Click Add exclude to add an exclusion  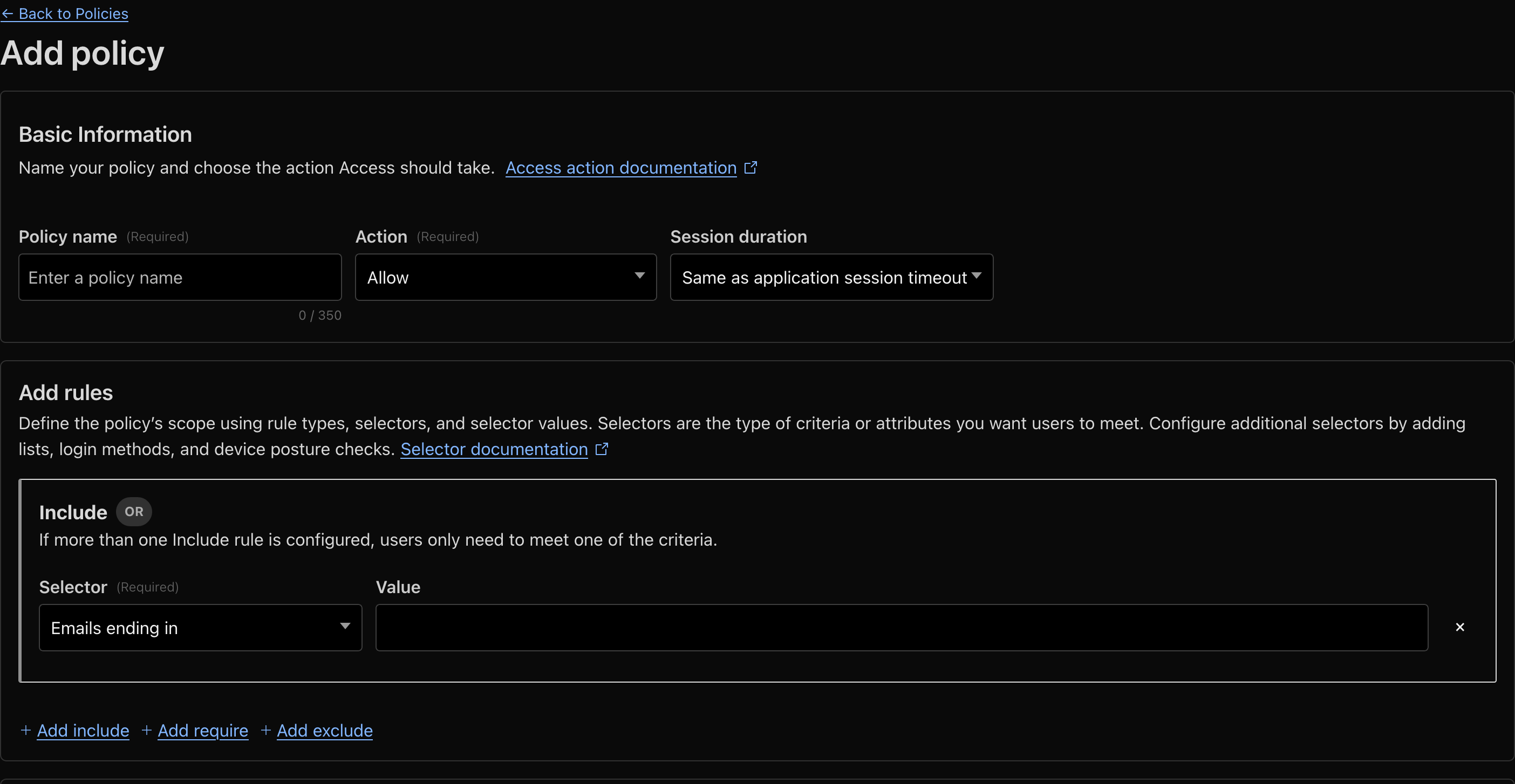tap(324, 730)
